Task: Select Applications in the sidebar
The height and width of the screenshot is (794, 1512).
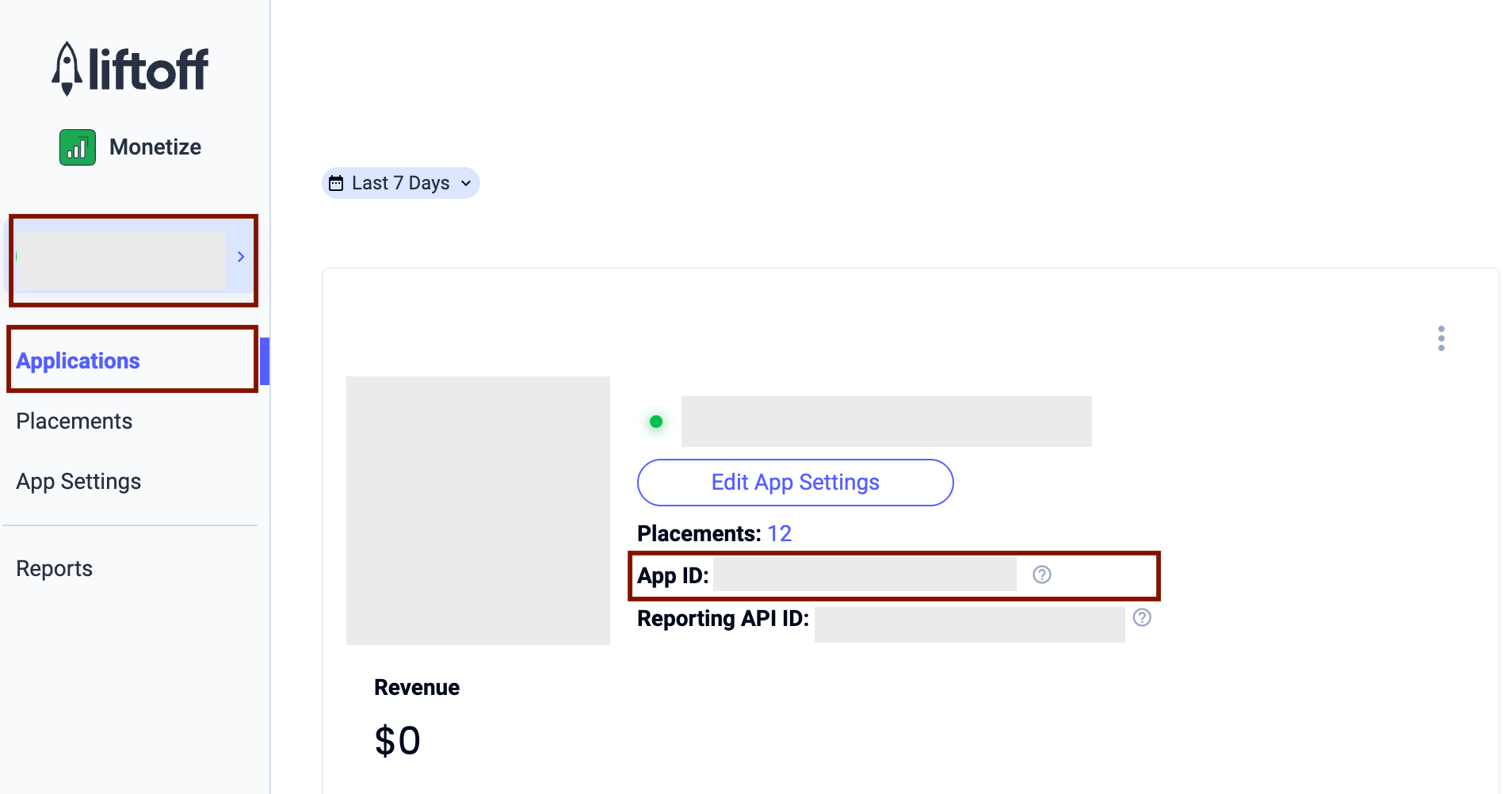Action: pyautogui.click(x=77, y=361)
